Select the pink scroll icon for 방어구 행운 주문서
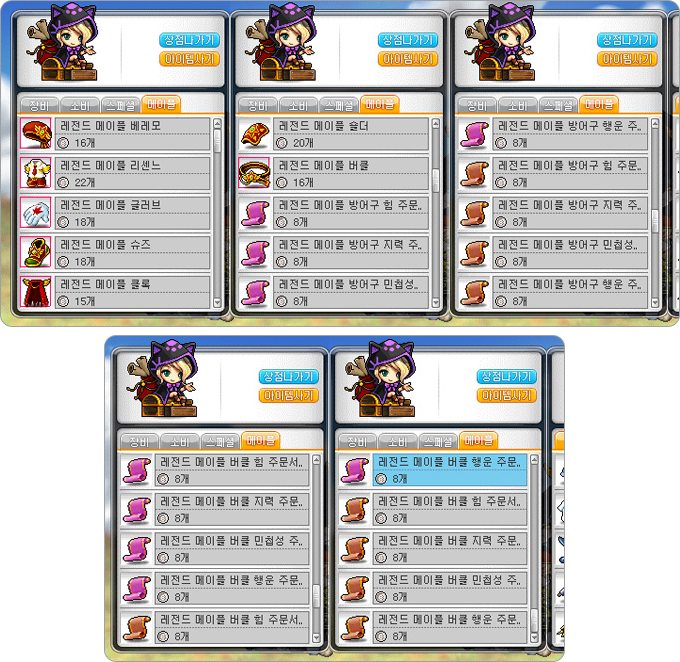This screenshot has width=680, height=662. pyautogui.click(x=474, y=133)
